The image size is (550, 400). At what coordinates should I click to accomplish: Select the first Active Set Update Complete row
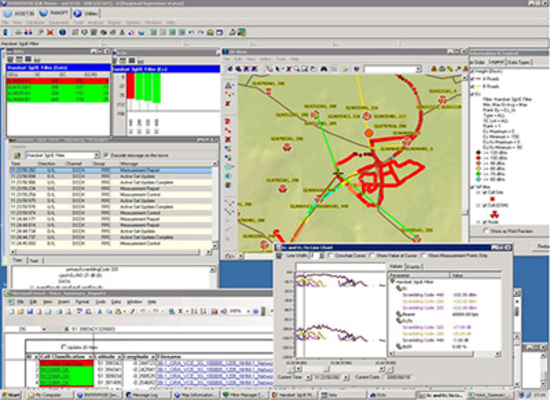(111, 182)
